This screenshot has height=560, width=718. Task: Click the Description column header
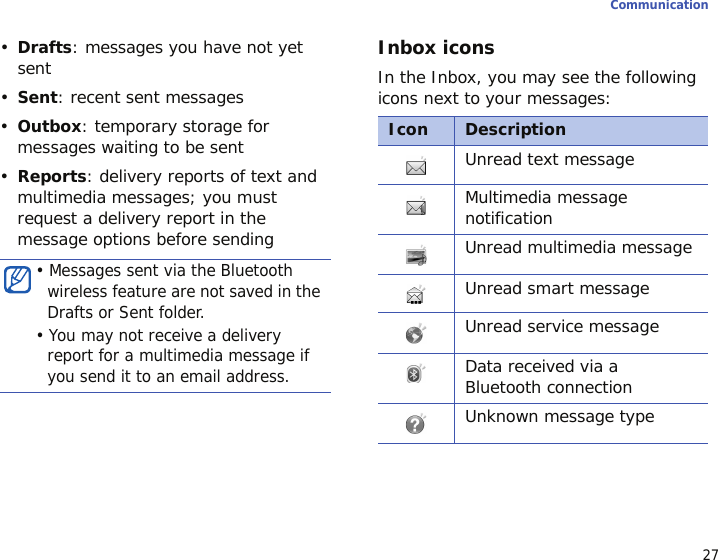[x=515, y=130]
